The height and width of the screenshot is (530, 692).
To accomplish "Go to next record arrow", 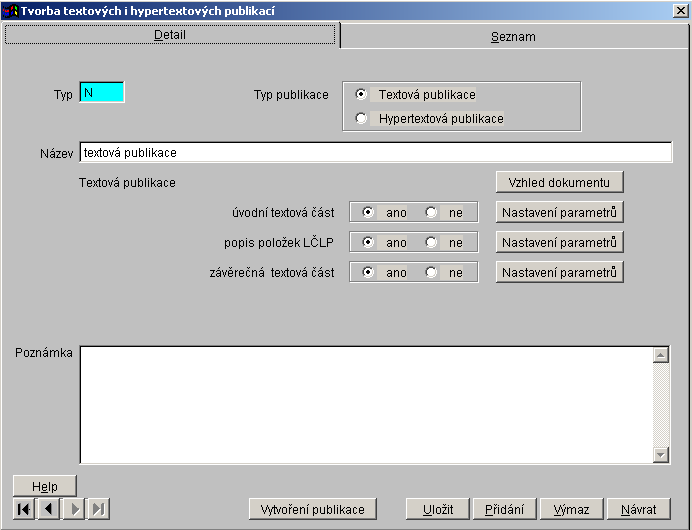I will click(x=73, y=509).
